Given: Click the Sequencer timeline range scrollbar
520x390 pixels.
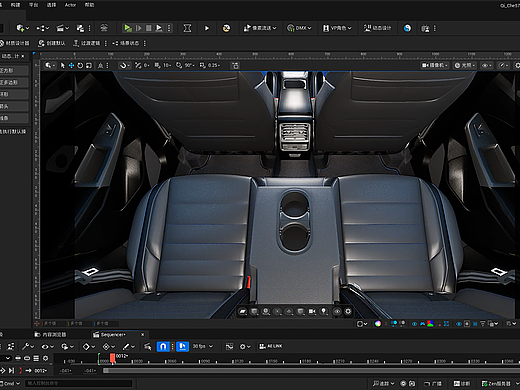Looking at the screenshot, I should [311, 371].
